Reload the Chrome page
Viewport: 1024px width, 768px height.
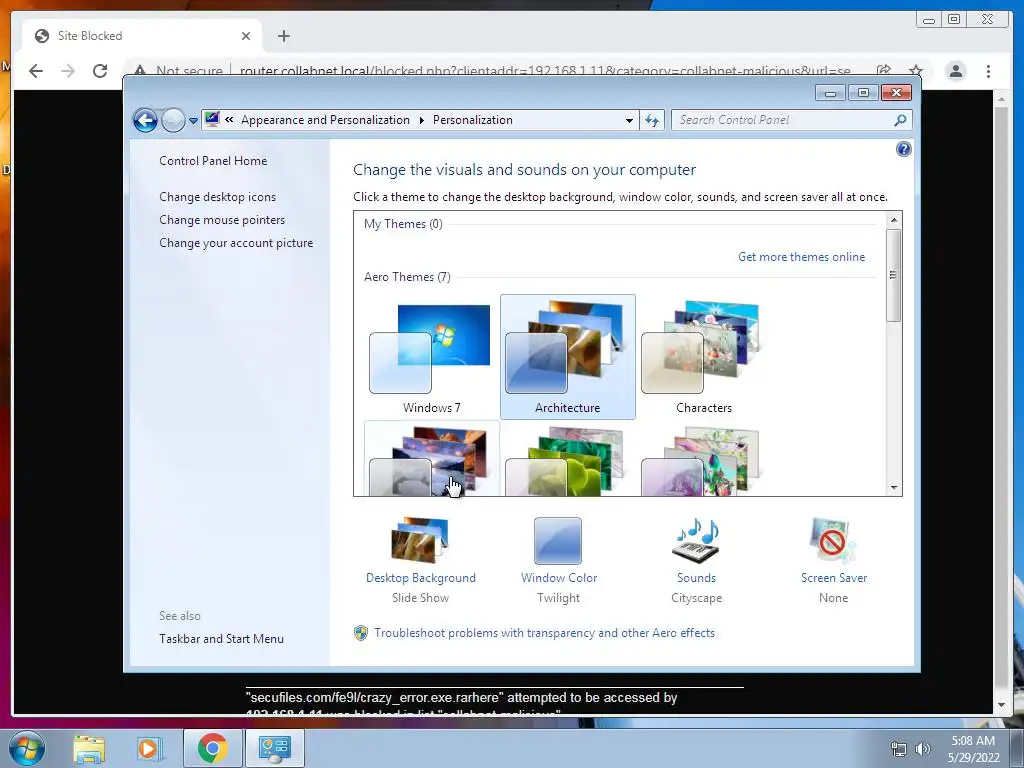[x=100, y=71]
